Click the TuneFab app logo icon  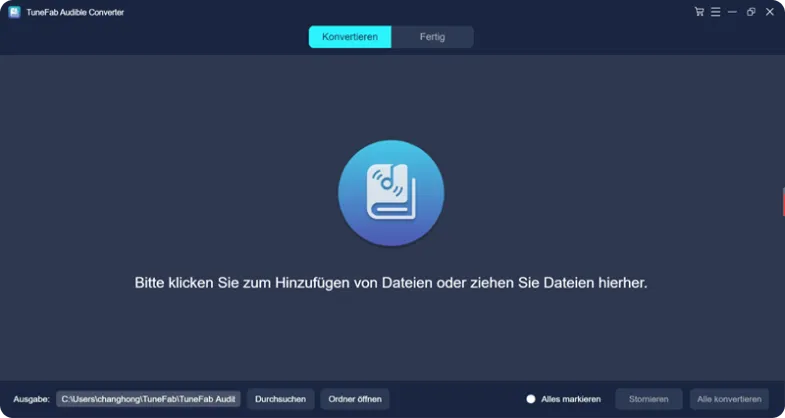(x=14, y=12)
